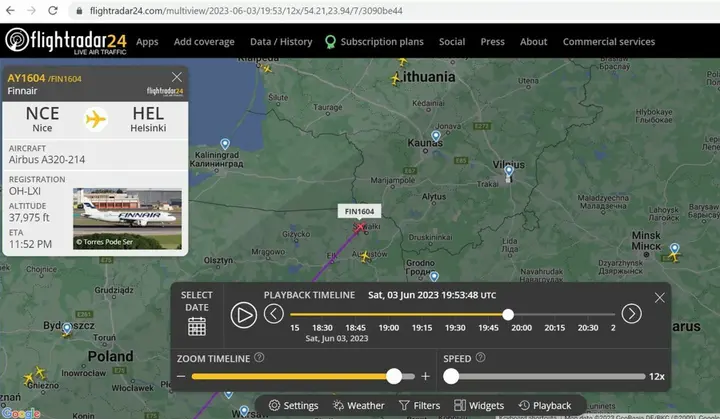Click the zoom timeline minus button
This screenshot has width=720, height=419.
pyautogui.click(x=181, y=376)
